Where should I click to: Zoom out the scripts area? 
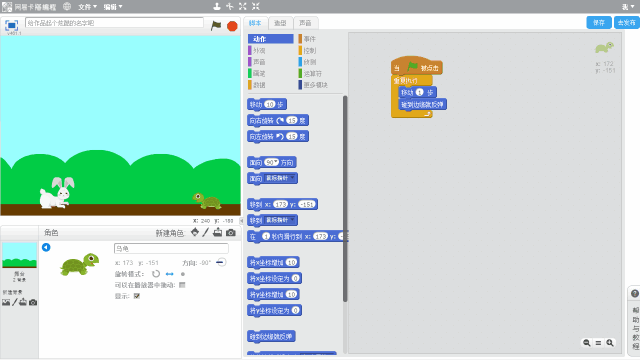pyautogui.click(x=587, y=343)
